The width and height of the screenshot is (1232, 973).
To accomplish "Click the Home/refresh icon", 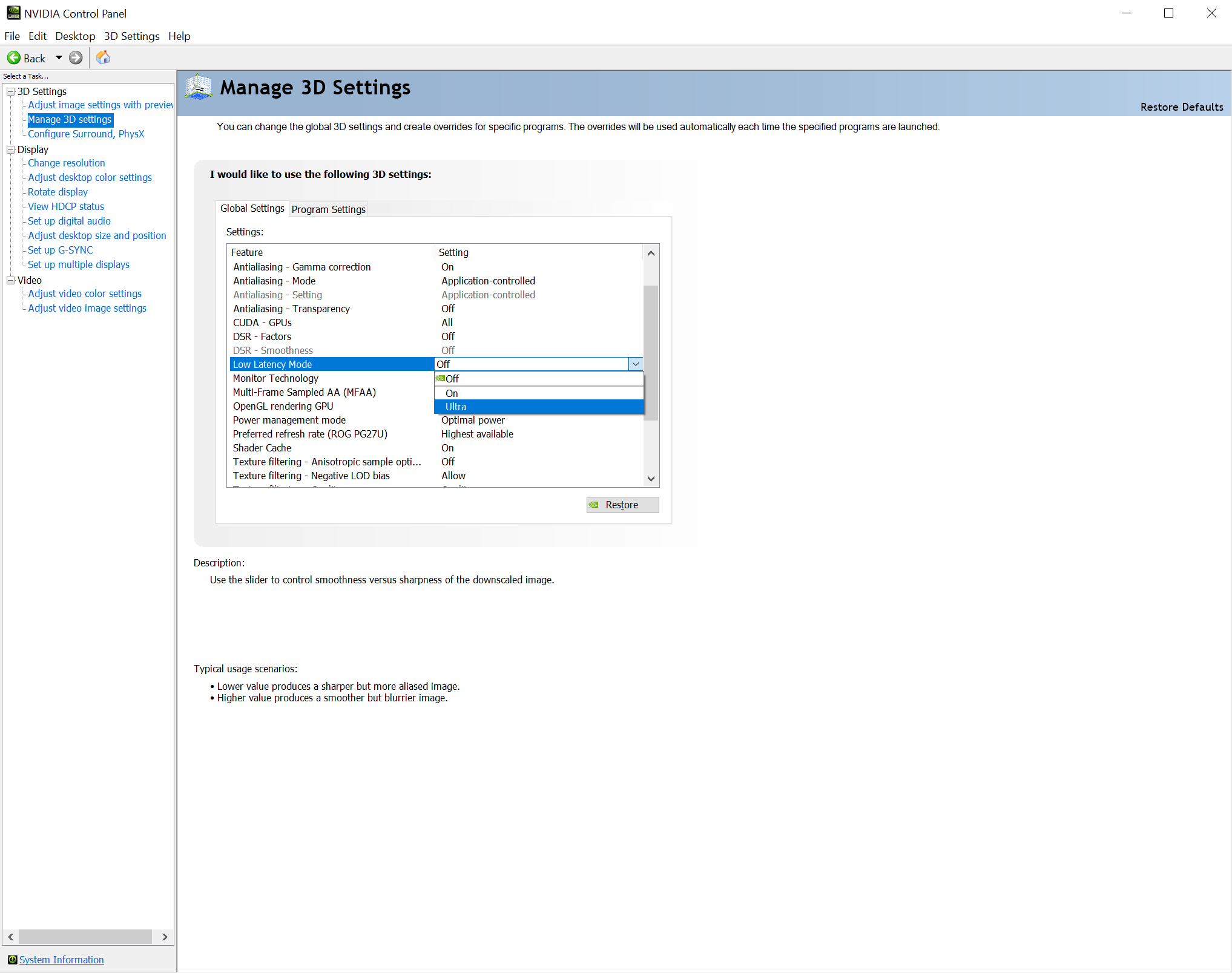I will click(x=102, y=57).
